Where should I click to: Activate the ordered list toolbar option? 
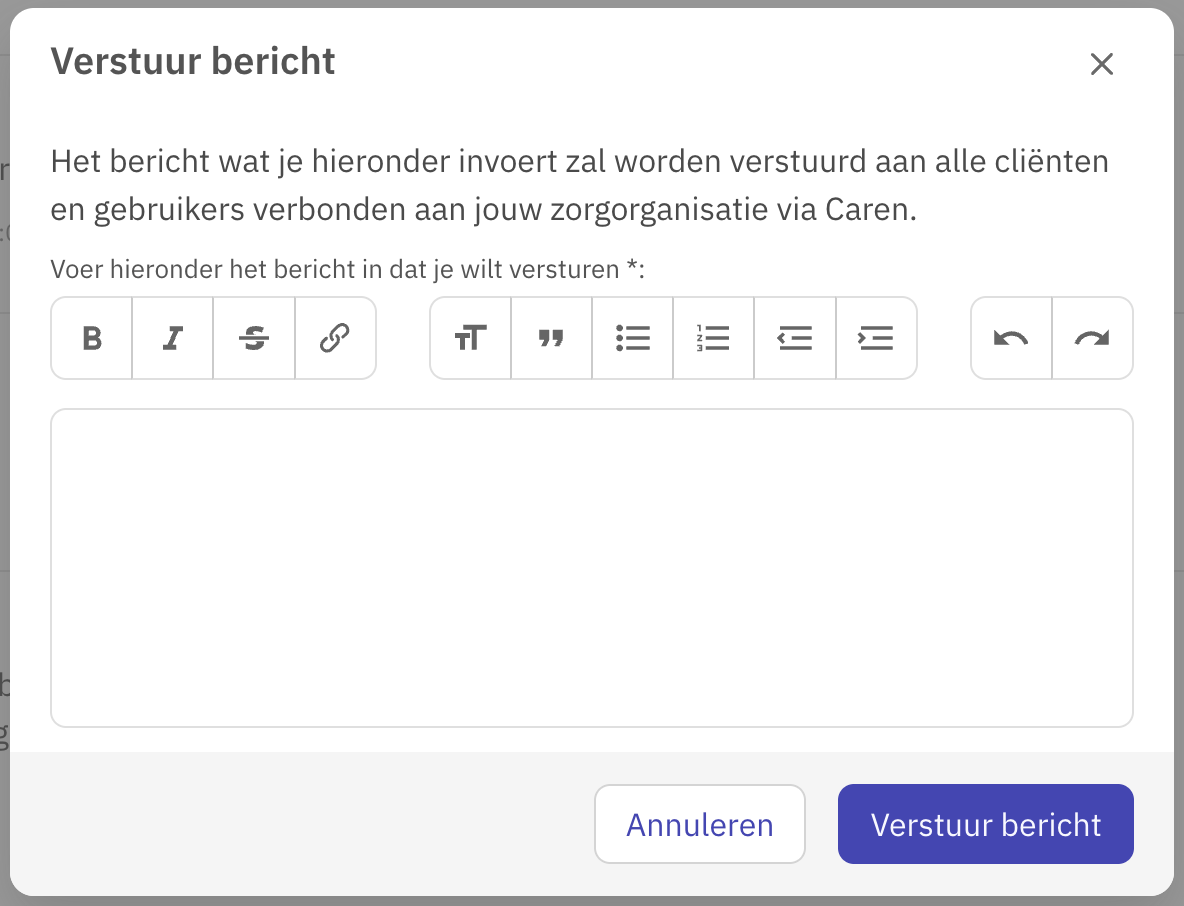pos(713,338)
